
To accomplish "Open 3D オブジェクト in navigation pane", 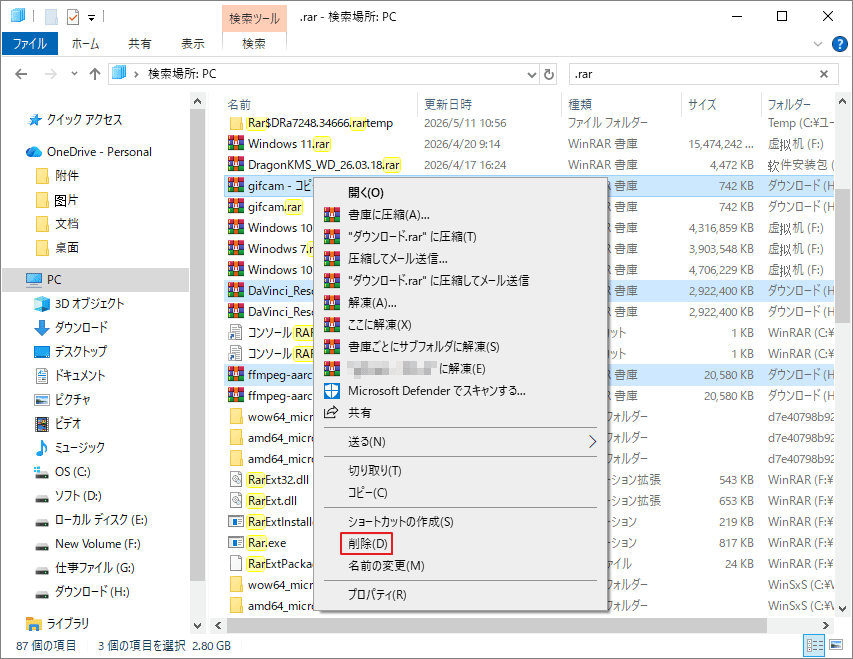I will click(89, 304).
